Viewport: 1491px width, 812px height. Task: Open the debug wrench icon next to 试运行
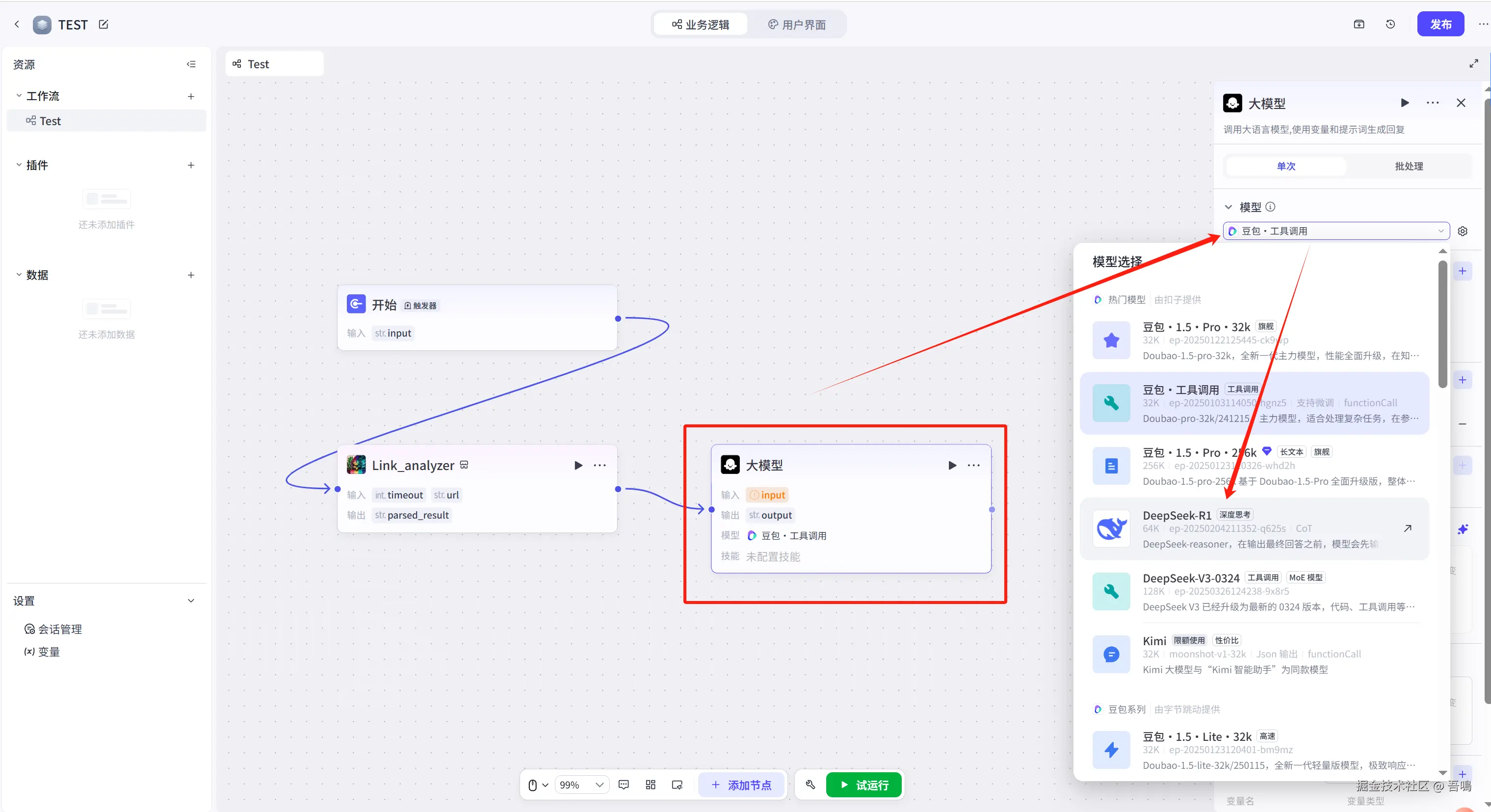pos(811,785)
